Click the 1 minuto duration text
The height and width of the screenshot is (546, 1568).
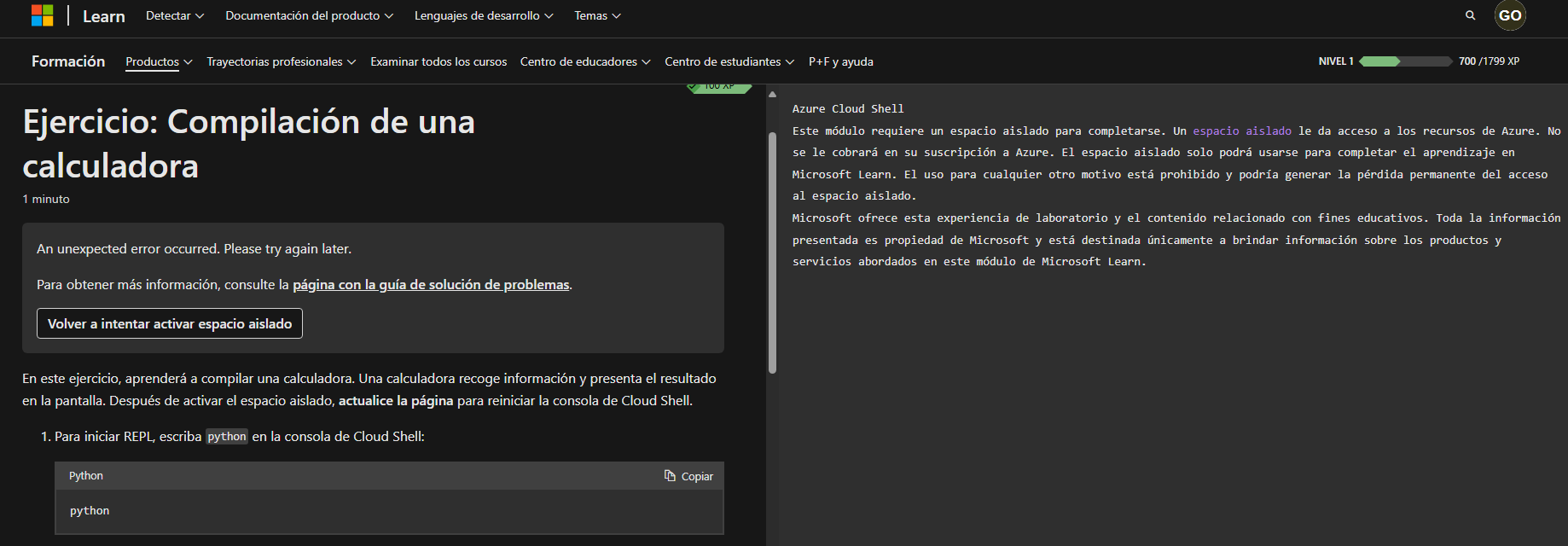[46, 199]
